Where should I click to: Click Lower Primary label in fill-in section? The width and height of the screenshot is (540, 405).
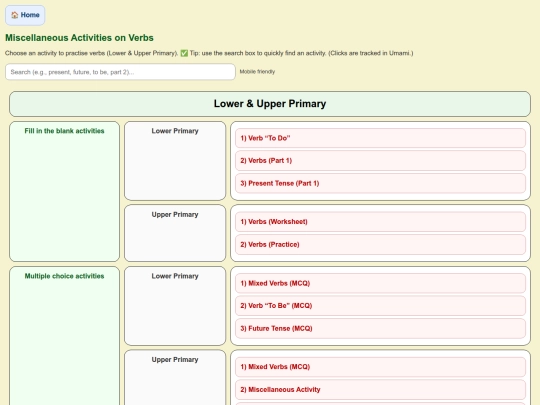[175, 131]
